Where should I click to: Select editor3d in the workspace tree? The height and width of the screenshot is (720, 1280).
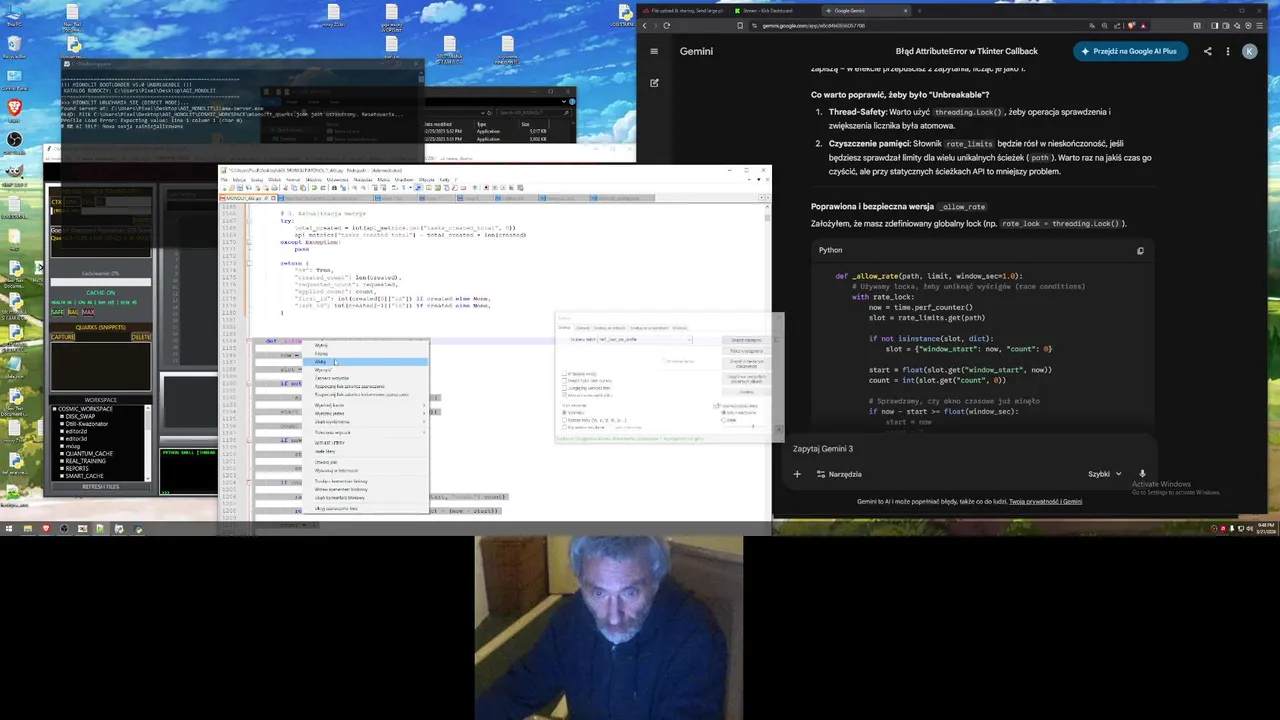[x=76, y=439]
